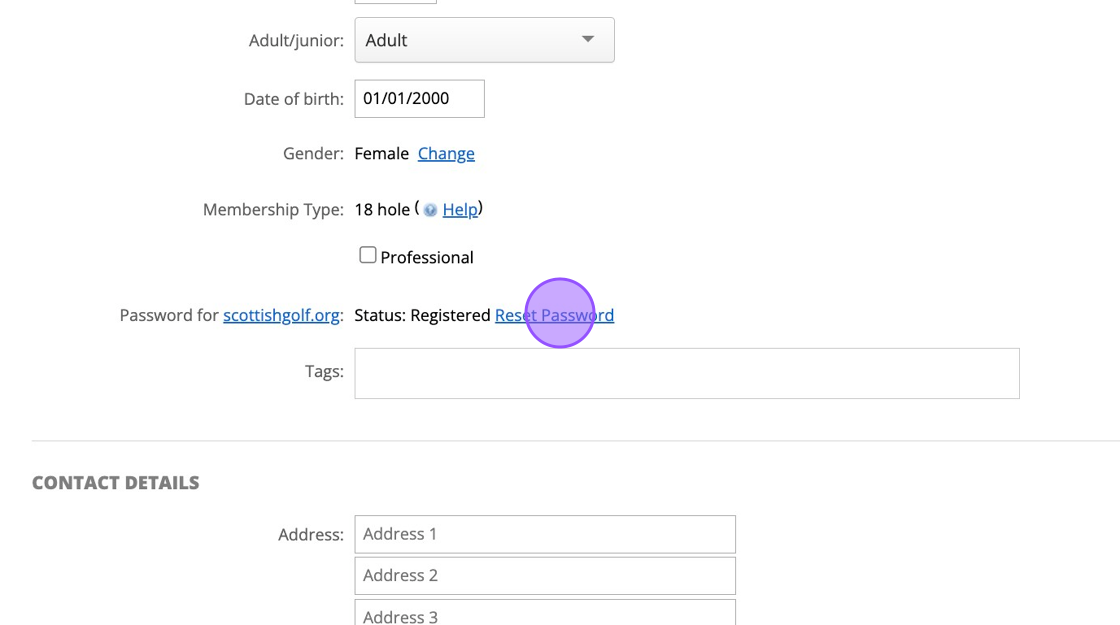Click the '18 hole' membership text
This screenshot has height=625, width=1120.
click(x=382, y=209)
